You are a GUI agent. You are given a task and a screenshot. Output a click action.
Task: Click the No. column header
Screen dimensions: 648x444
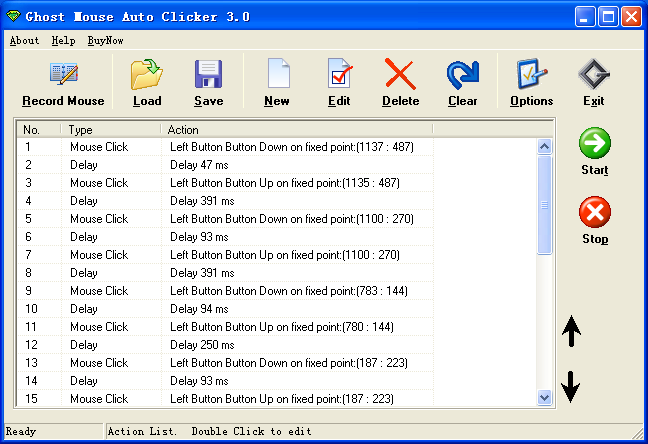[39, 129]
